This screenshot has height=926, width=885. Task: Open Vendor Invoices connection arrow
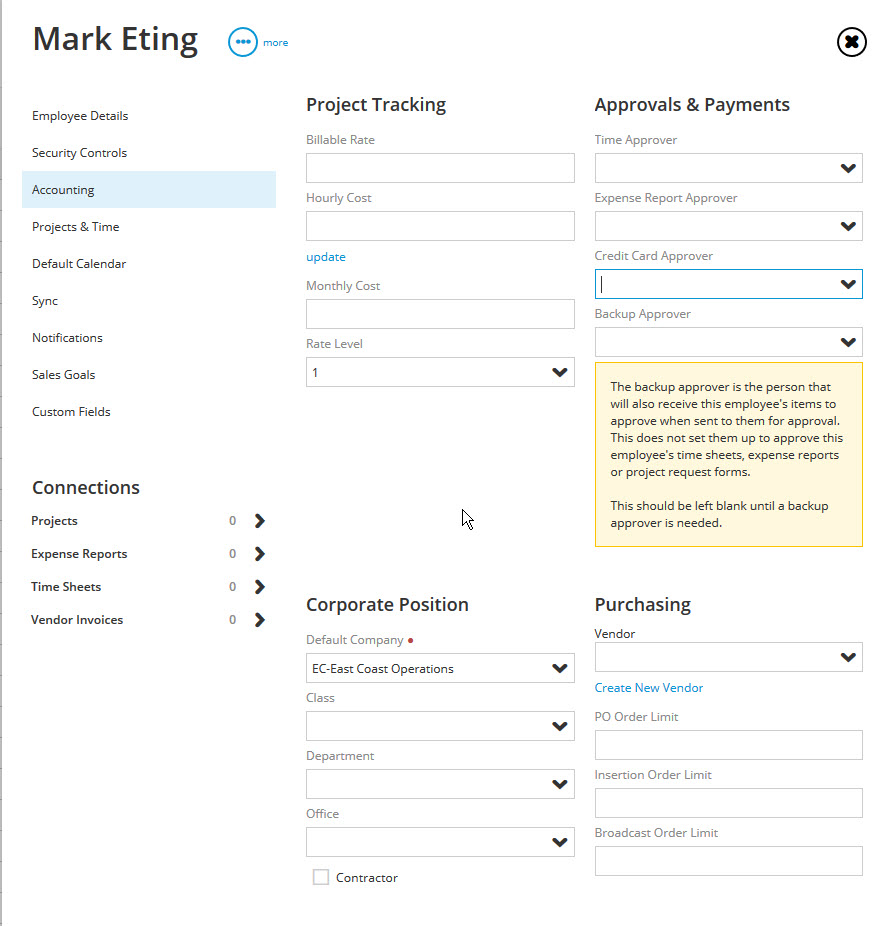260,619
